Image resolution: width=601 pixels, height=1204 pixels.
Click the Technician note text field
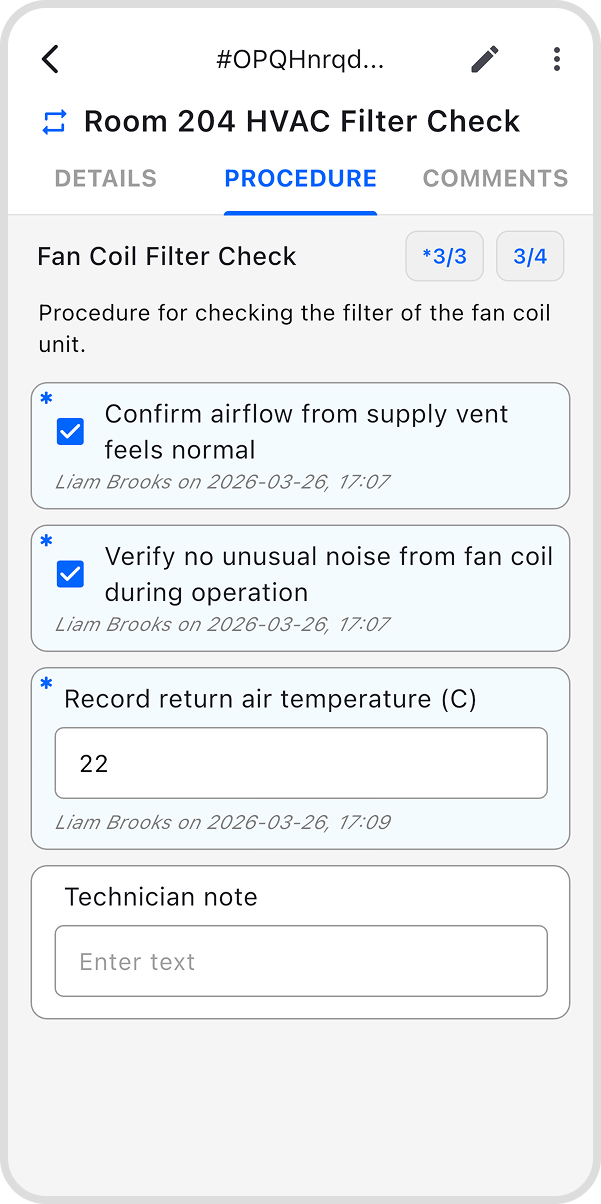(300, 961)
